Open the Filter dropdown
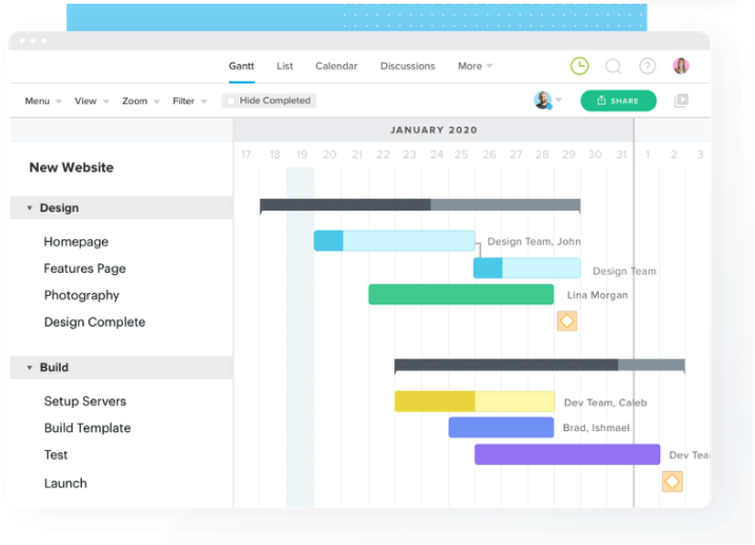This screenshot has width=755, height=545. pyautogui.click(x=189, y=101)
